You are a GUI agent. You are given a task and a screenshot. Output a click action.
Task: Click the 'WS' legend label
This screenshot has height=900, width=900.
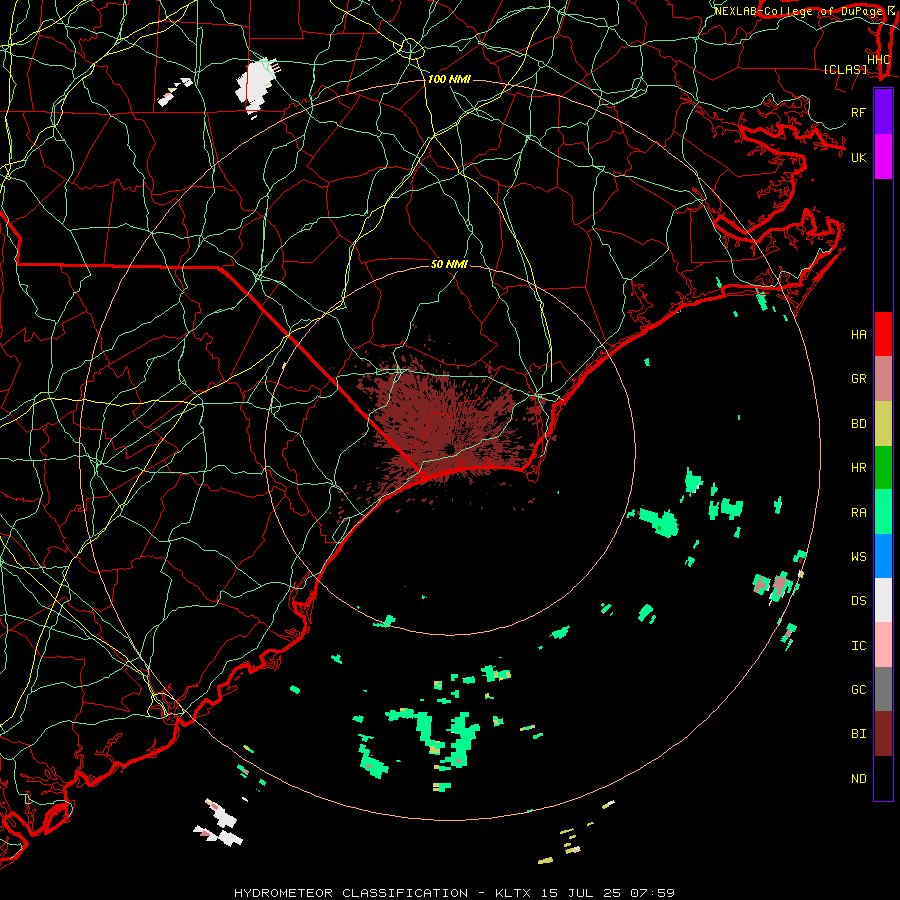(858, 557)
